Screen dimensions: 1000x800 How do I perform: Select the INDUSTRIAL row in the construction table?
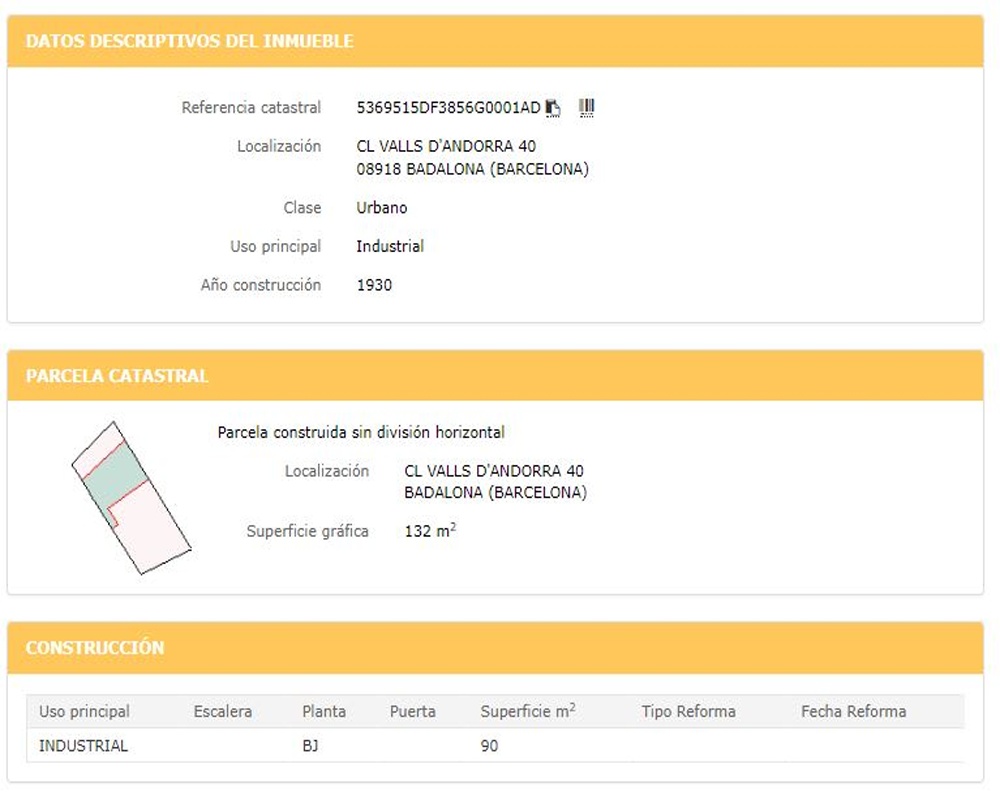(496, 746)
